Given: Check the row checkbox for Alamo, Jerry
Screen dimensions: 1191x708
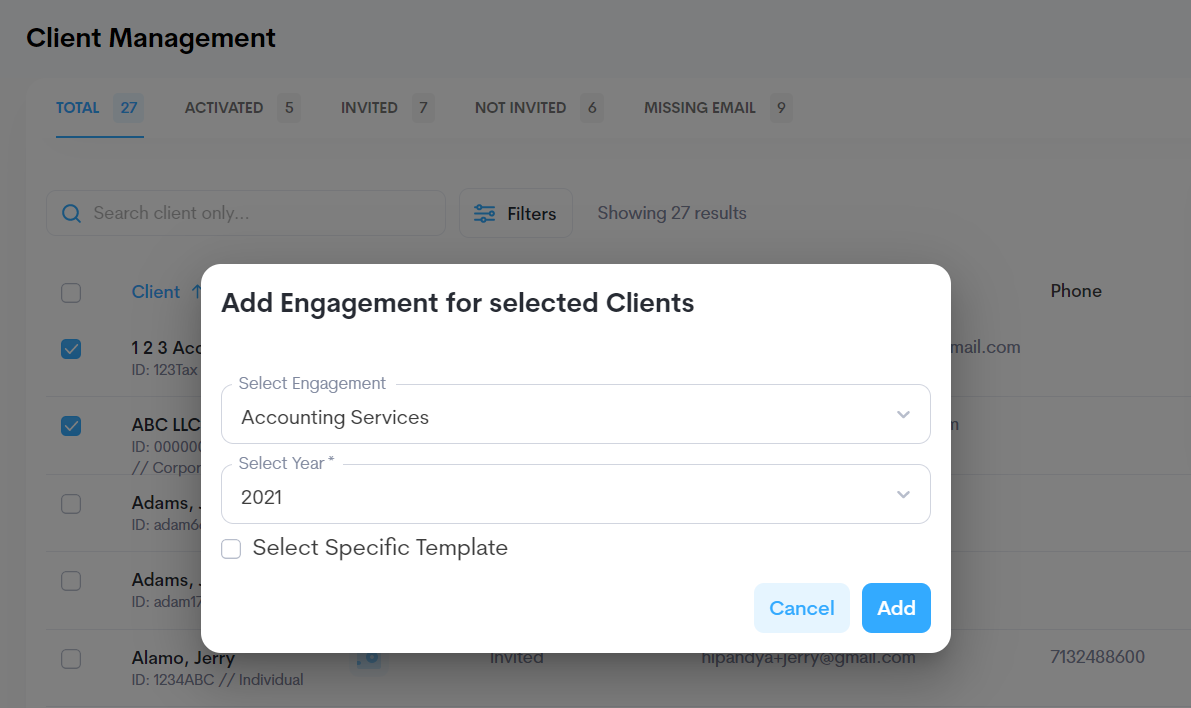Looking at the screenshot, I should pos(71,659).
